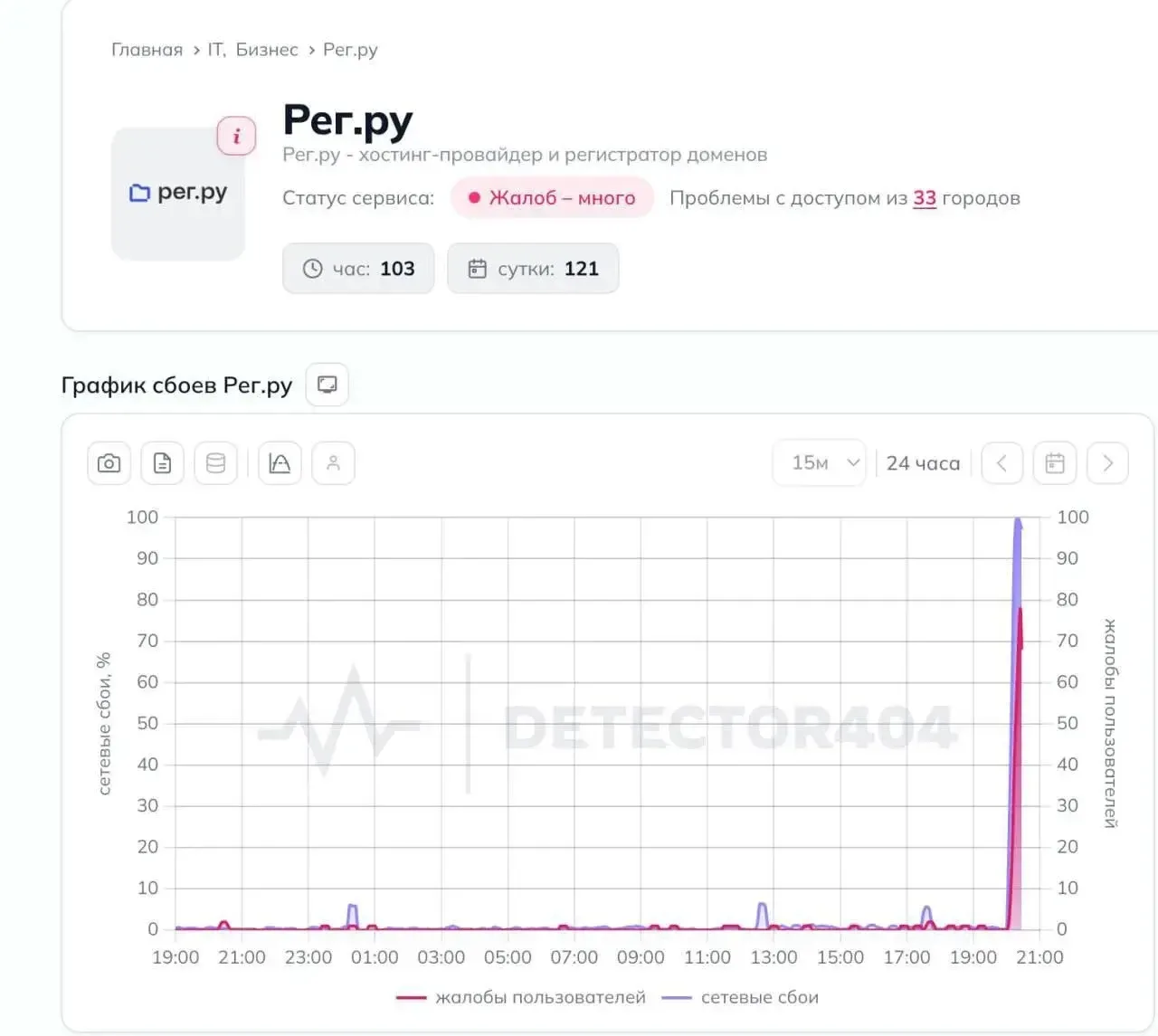Click the camera screenshot icon above chart
Viewport: 1158px width, 1036px height.
coord(109,463)
